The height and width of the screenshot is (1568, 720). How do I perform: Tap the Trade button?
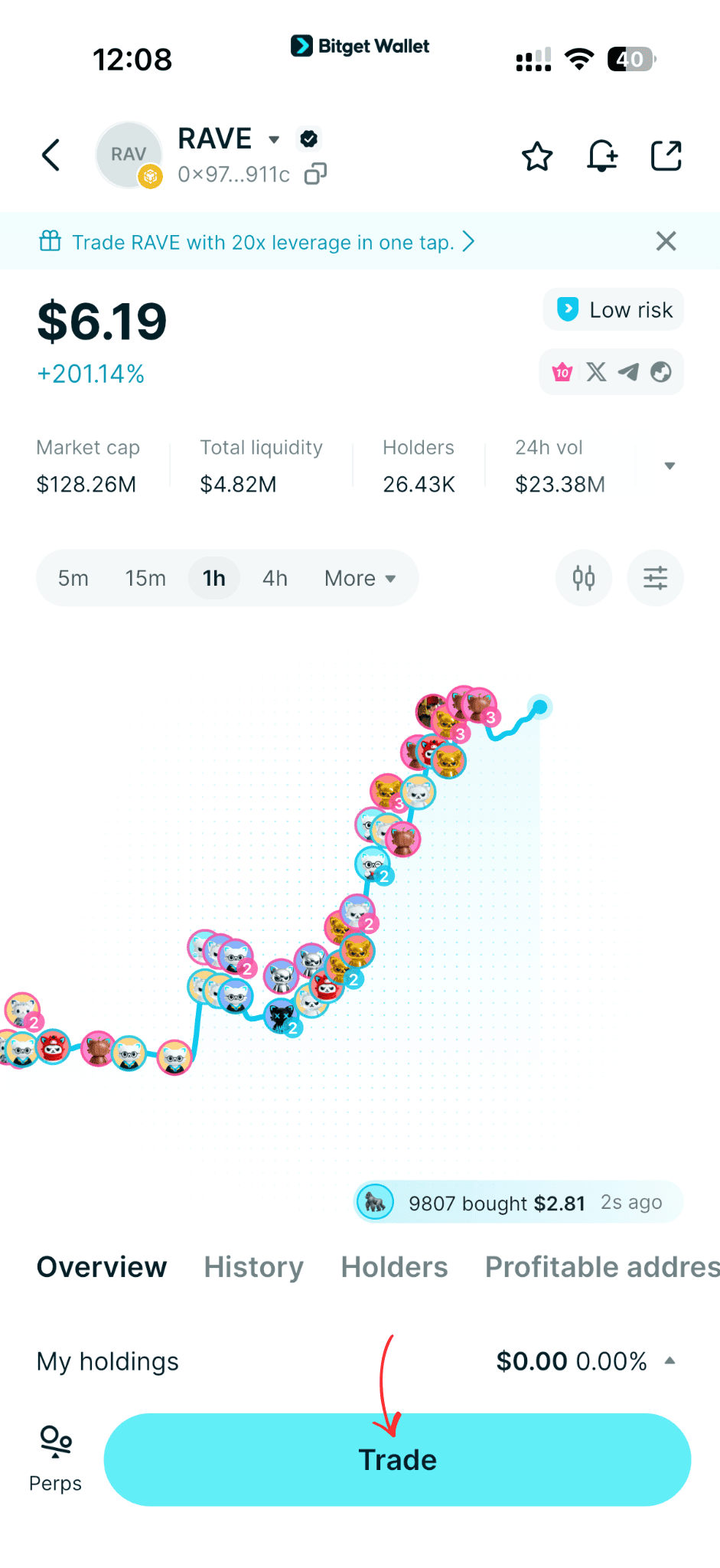pyautogui.click(x=397, y=1459)
